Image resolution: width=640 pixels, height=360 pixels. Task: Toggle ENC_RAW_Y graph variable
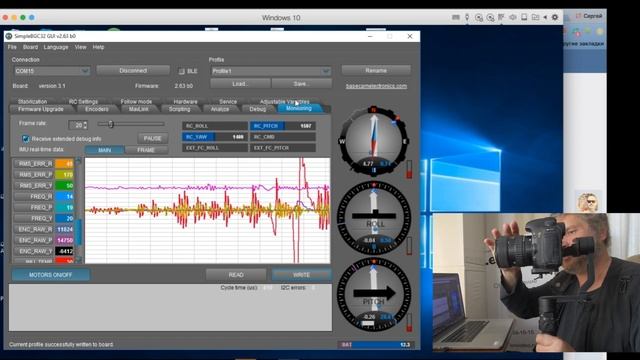click(x=34, y=251)
